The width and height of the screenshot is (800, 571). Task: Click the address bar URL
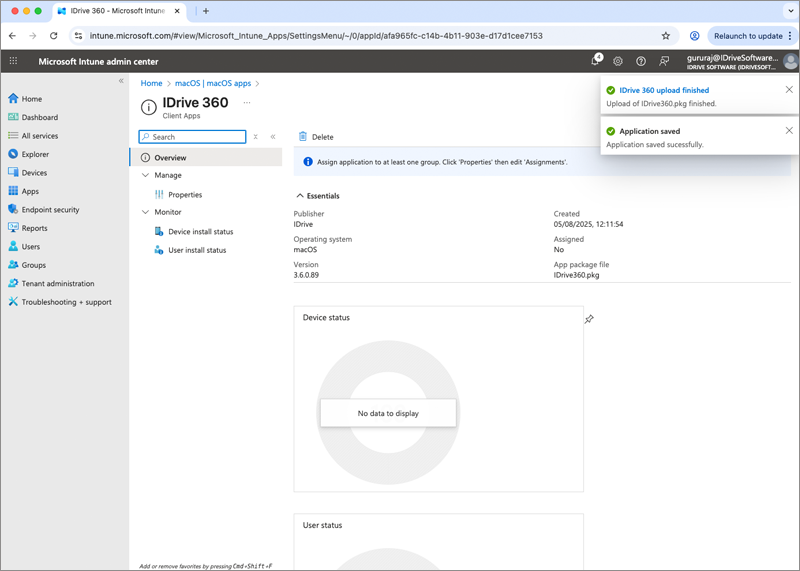(316, 36)
